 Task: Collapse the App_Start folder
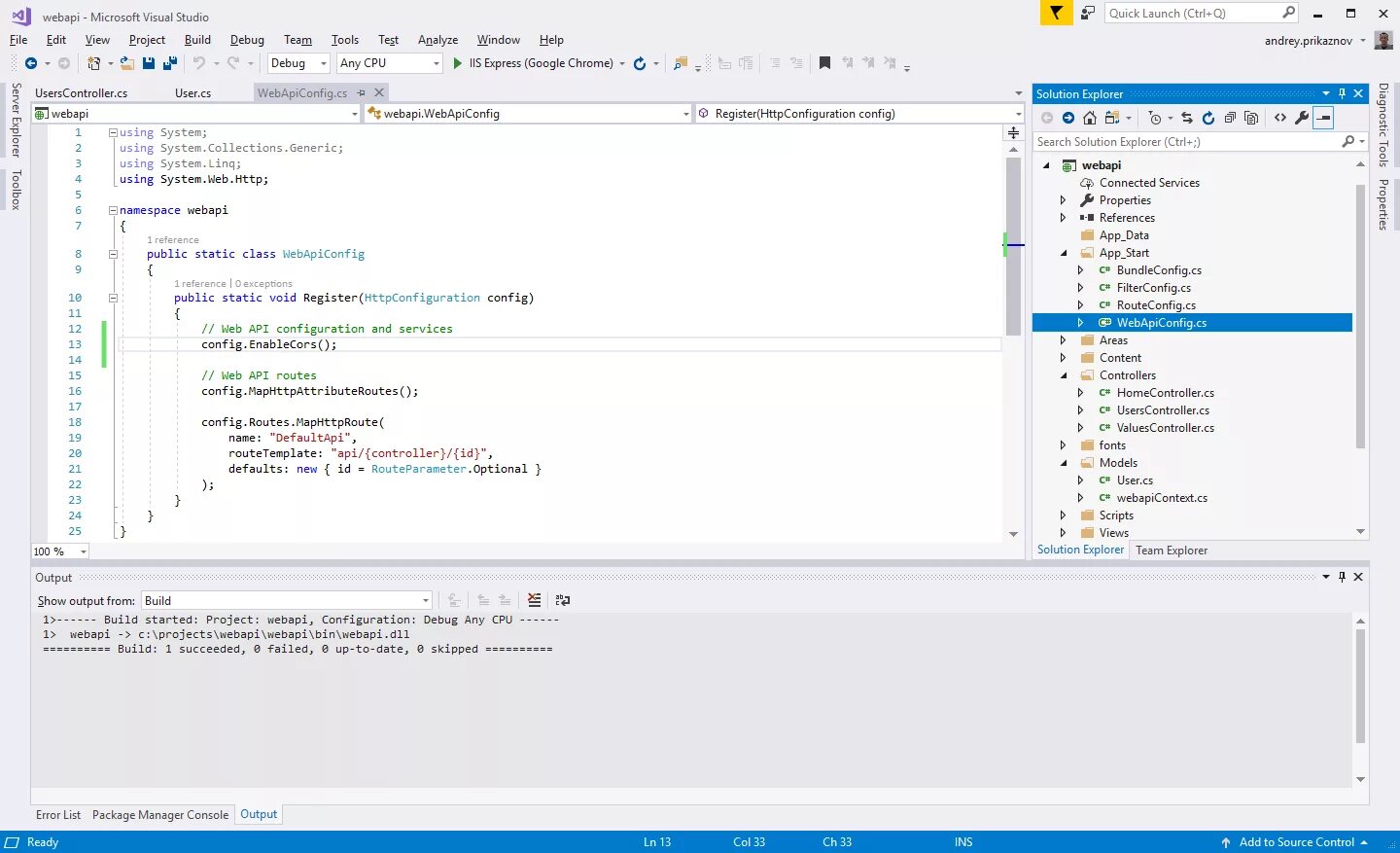(1064, 252)
